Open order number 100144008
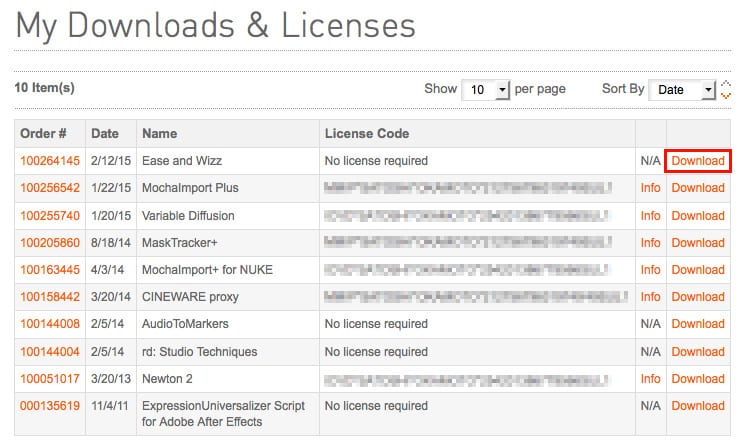Viewport: 741px width, 448px height. click(50, 324)
